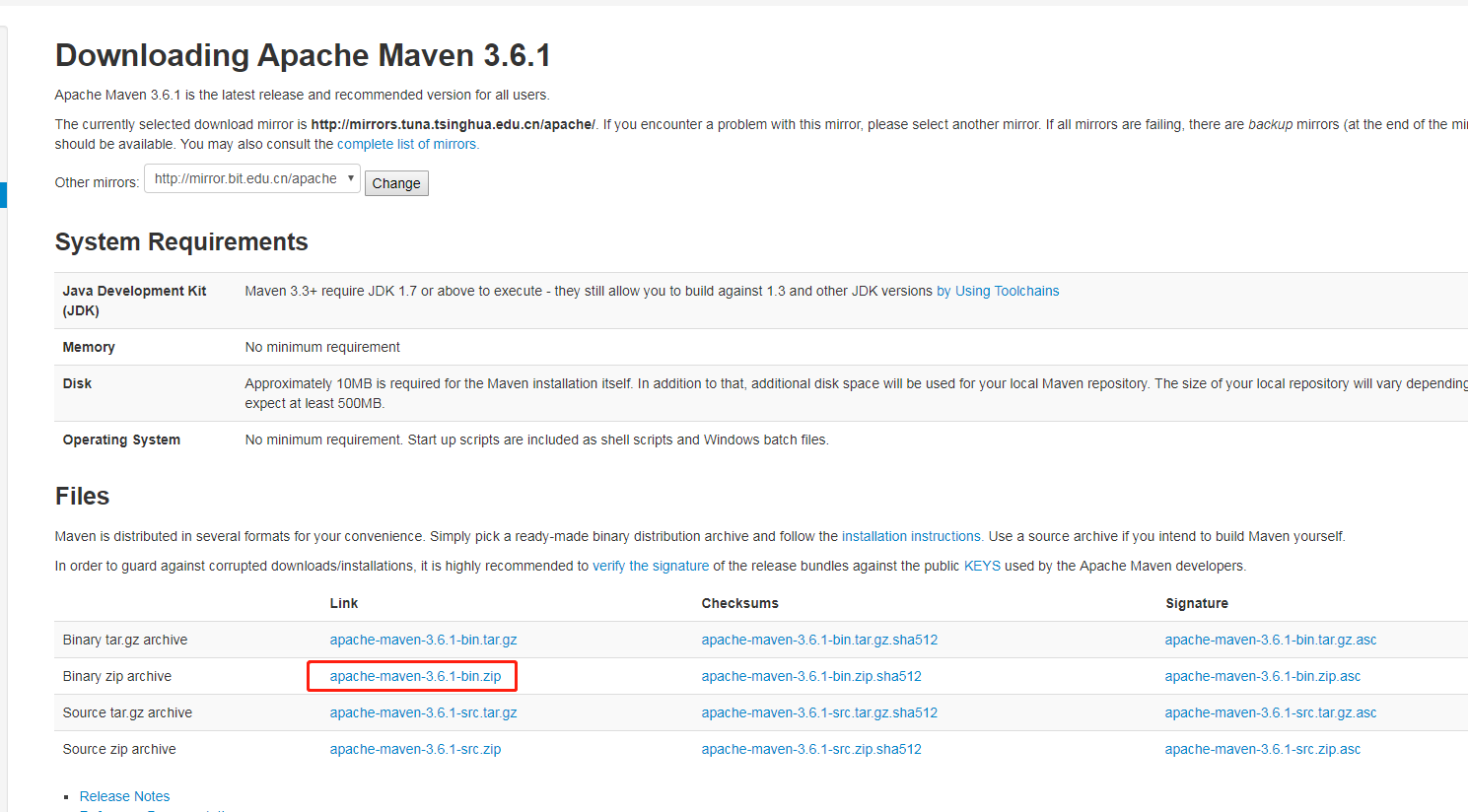This screenshot has height=812, width=1468.
Task: Download apache-maven-3.6.1-src.zip
Action: (x=415, y=749)
